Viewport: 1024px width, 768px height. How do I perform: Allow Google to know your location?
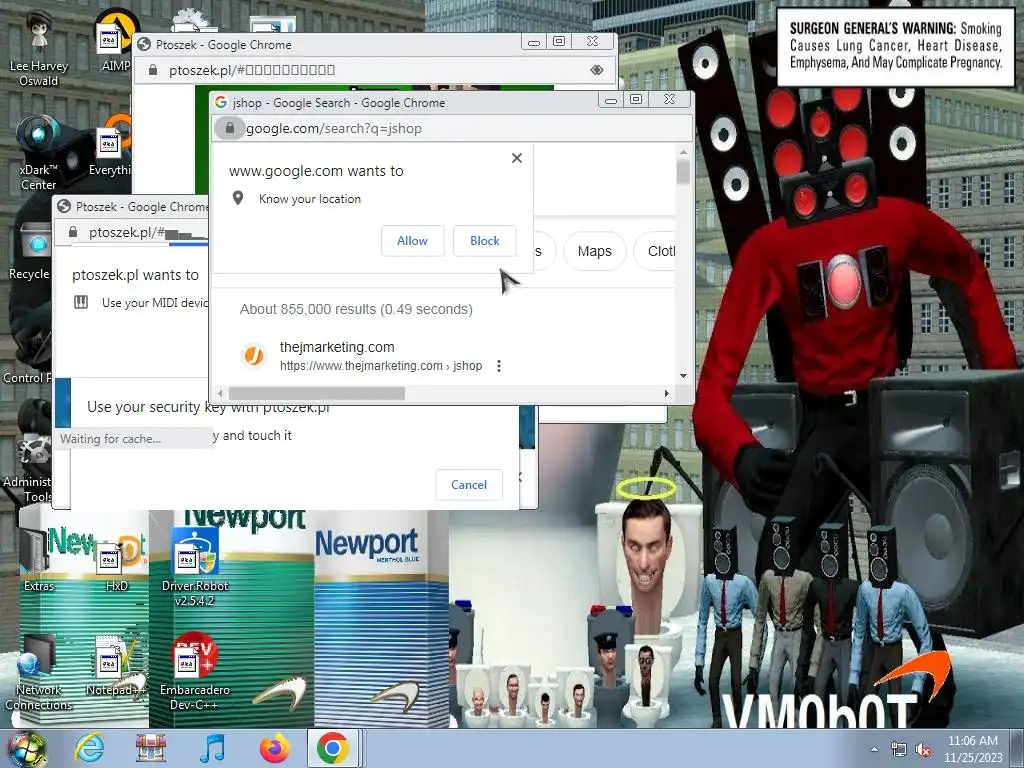click(x=412, y=241)
